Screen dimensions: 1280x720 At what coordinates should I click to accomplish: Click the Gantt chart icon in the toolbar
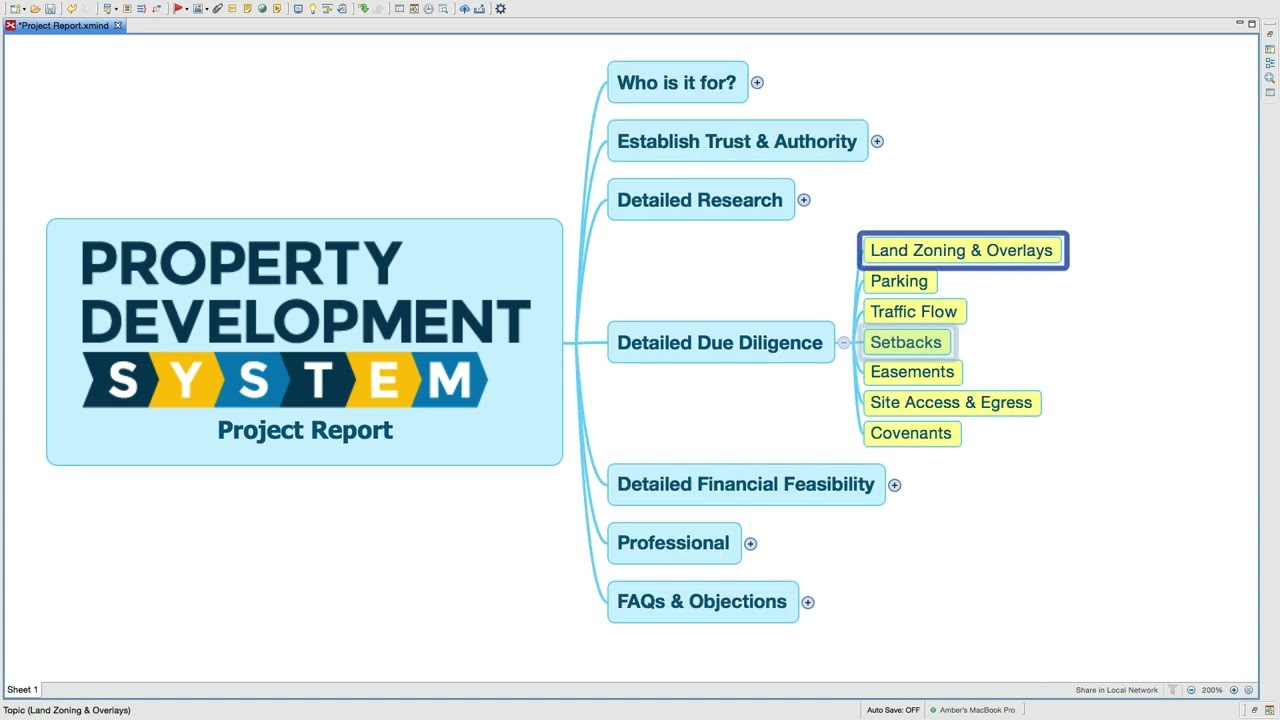(327, 8)
